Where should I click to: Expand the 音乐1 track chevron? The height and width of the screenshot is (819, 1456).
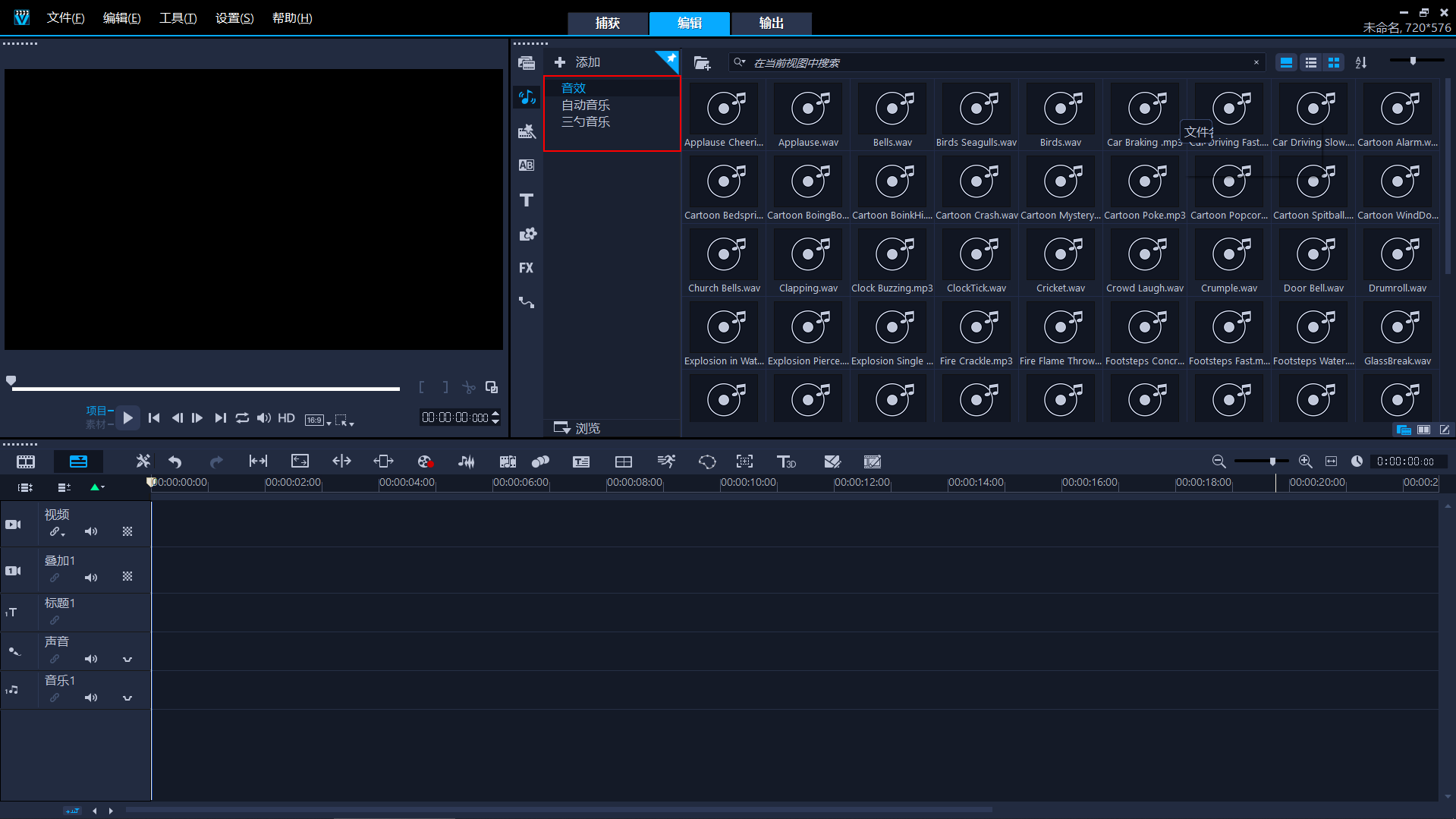[127, 698]
